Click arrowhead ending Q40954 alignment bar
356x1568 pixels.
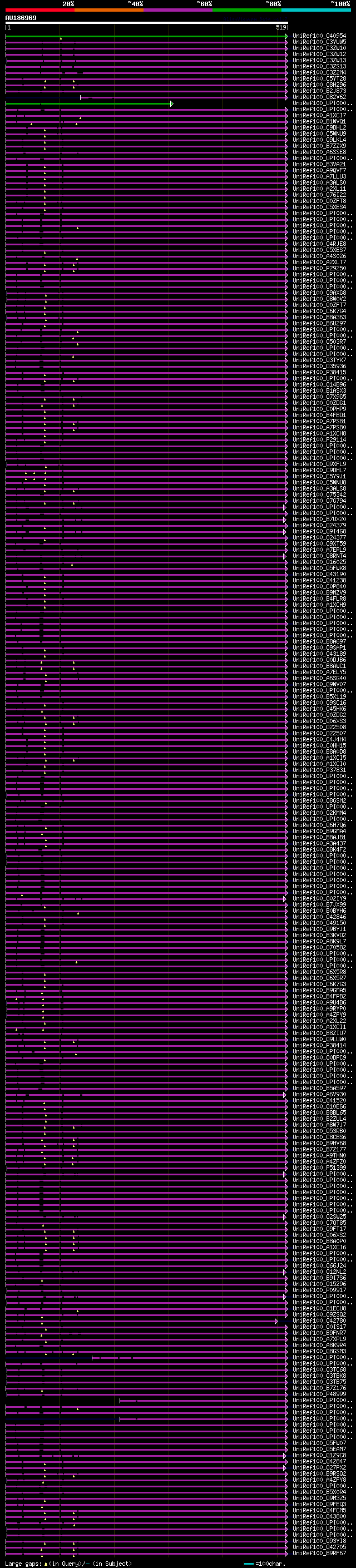[x=286, y=36]
